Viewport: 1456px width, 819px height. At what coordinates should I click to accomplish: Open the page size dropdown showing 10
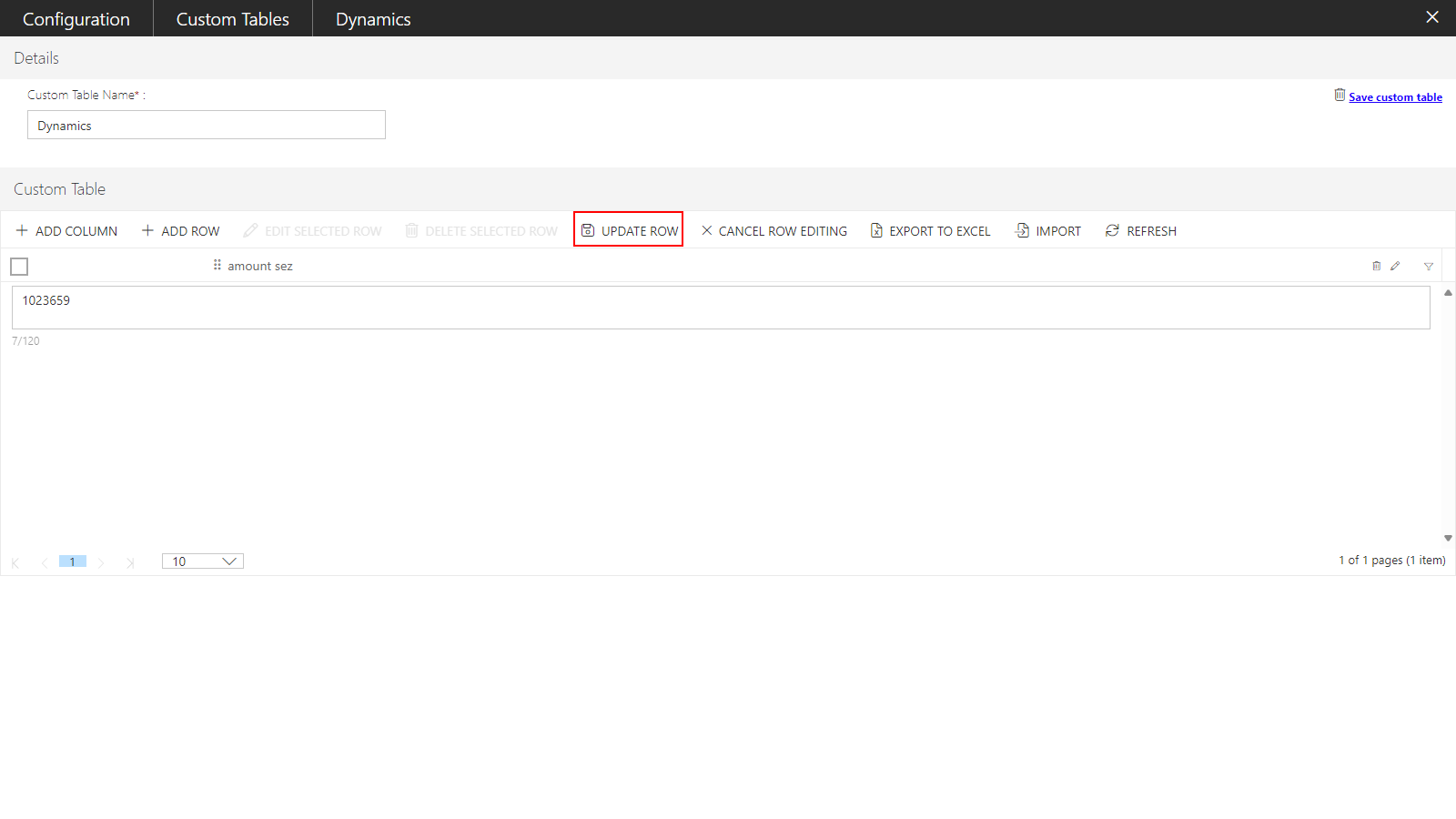click(x=203, y=561)
